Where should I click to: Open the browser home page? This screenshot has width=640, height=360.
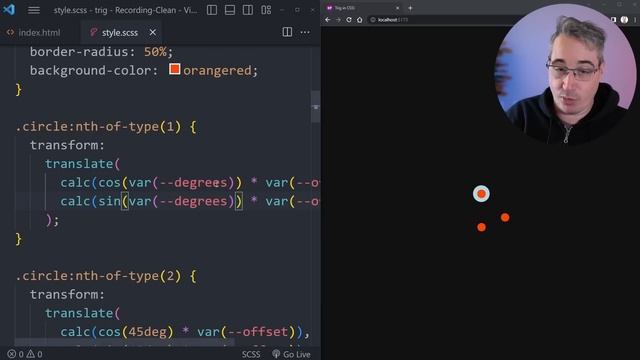tap(360, 20)
